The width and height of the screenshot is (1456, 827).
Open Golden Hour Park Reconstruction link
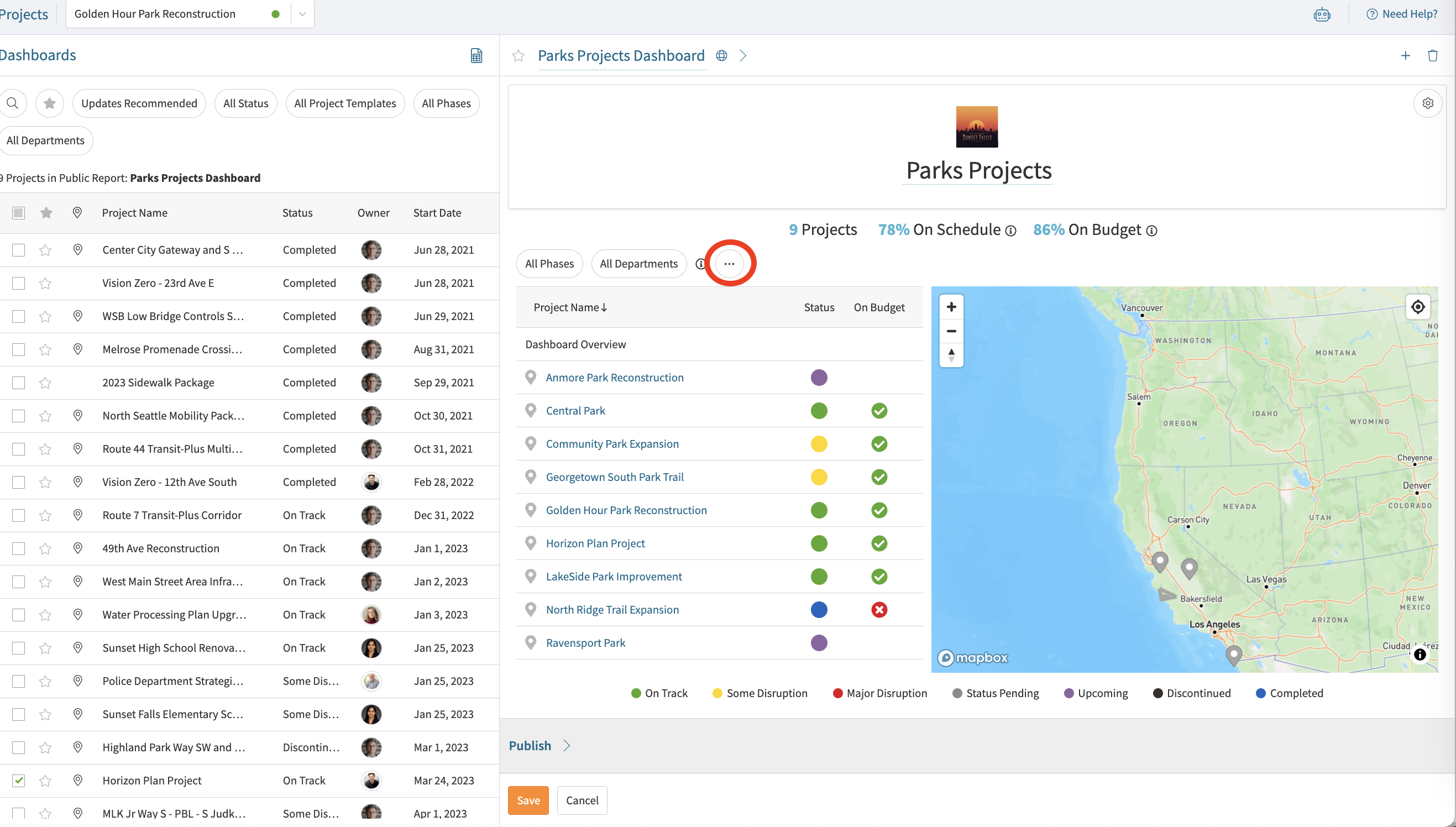coord(626,510)
